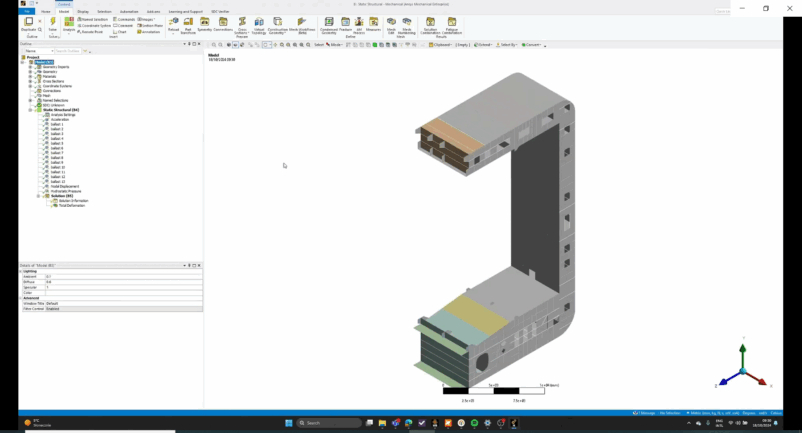Expand the Materials tree node
Viewport: 802px width, 433px height.
[30, 77]
